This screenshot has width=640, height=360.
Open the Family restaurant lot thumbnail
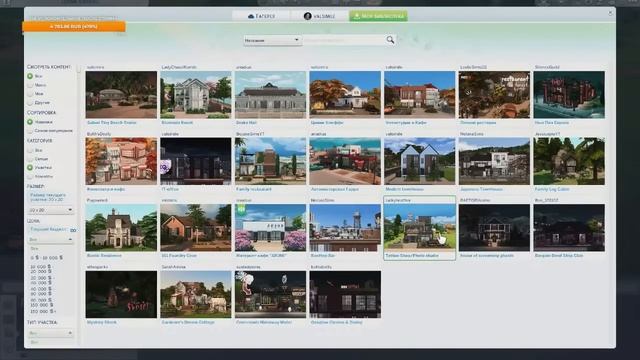click(x=270, y=161)
